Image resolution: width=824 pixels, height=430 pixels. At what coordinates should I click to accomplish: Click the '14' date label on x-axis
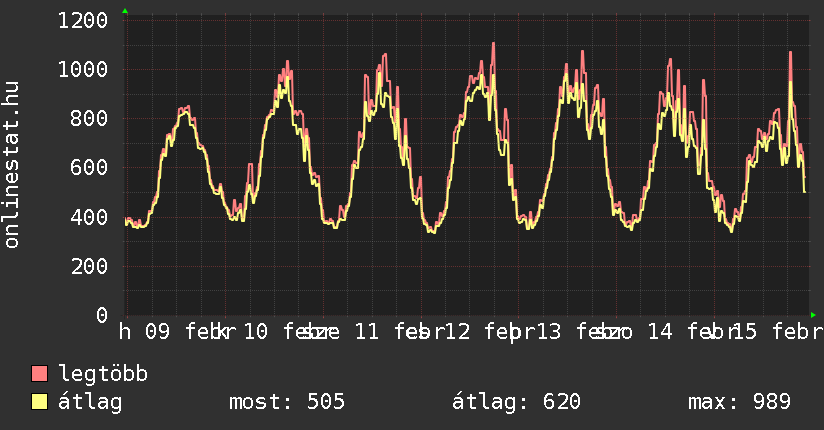tap(659, 332)
